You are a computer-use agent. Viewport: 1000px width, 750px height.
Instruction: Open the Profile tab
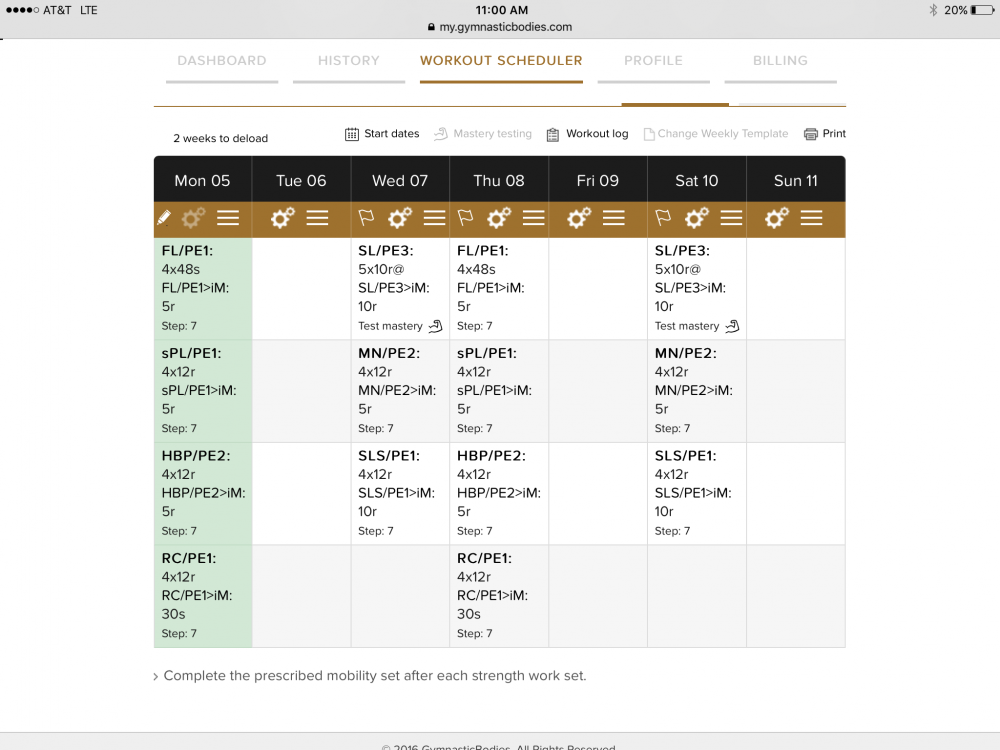coord(654,61)
